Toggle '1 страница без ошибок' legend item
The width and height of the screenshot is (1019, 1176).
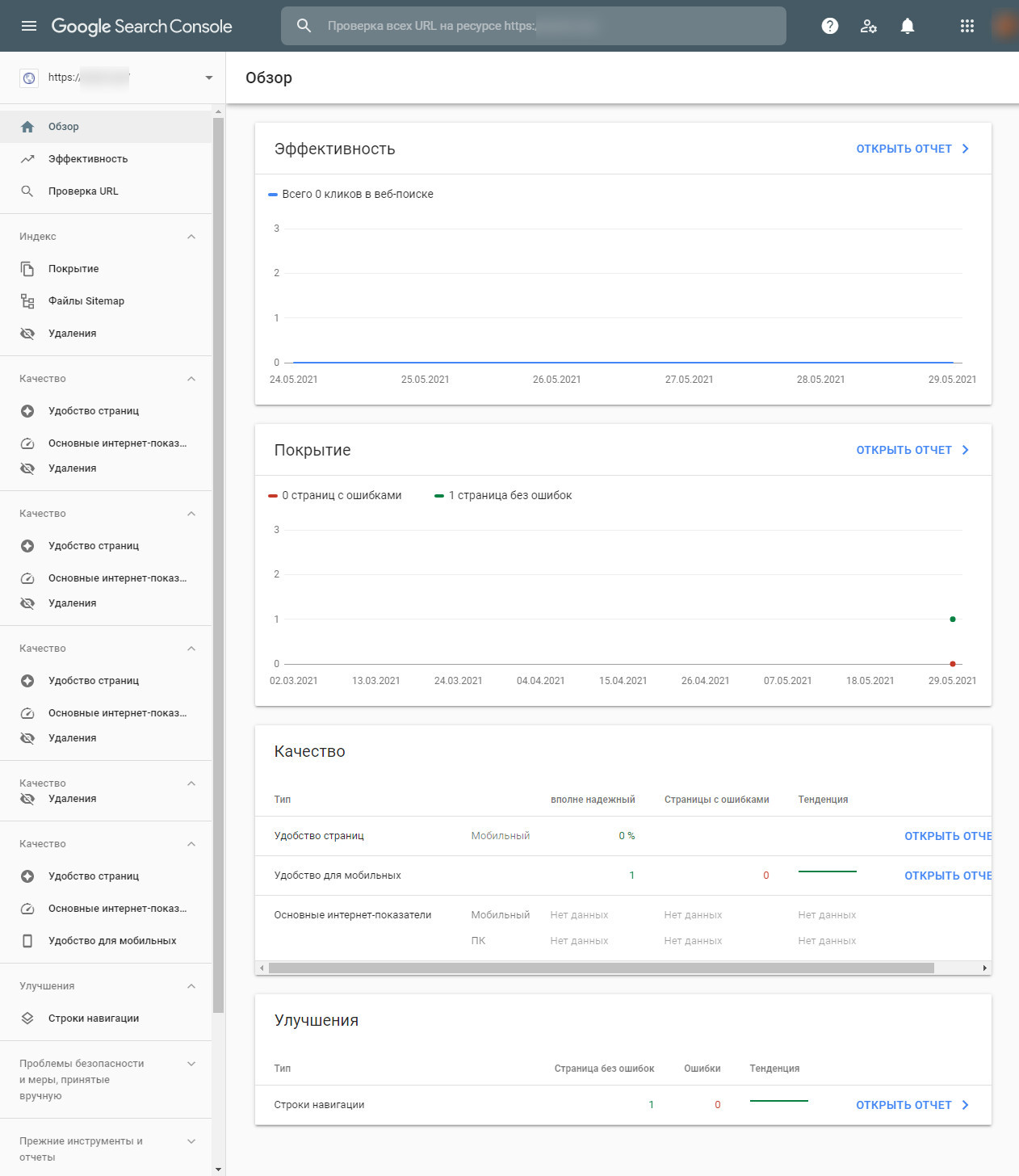click(503, 495)
